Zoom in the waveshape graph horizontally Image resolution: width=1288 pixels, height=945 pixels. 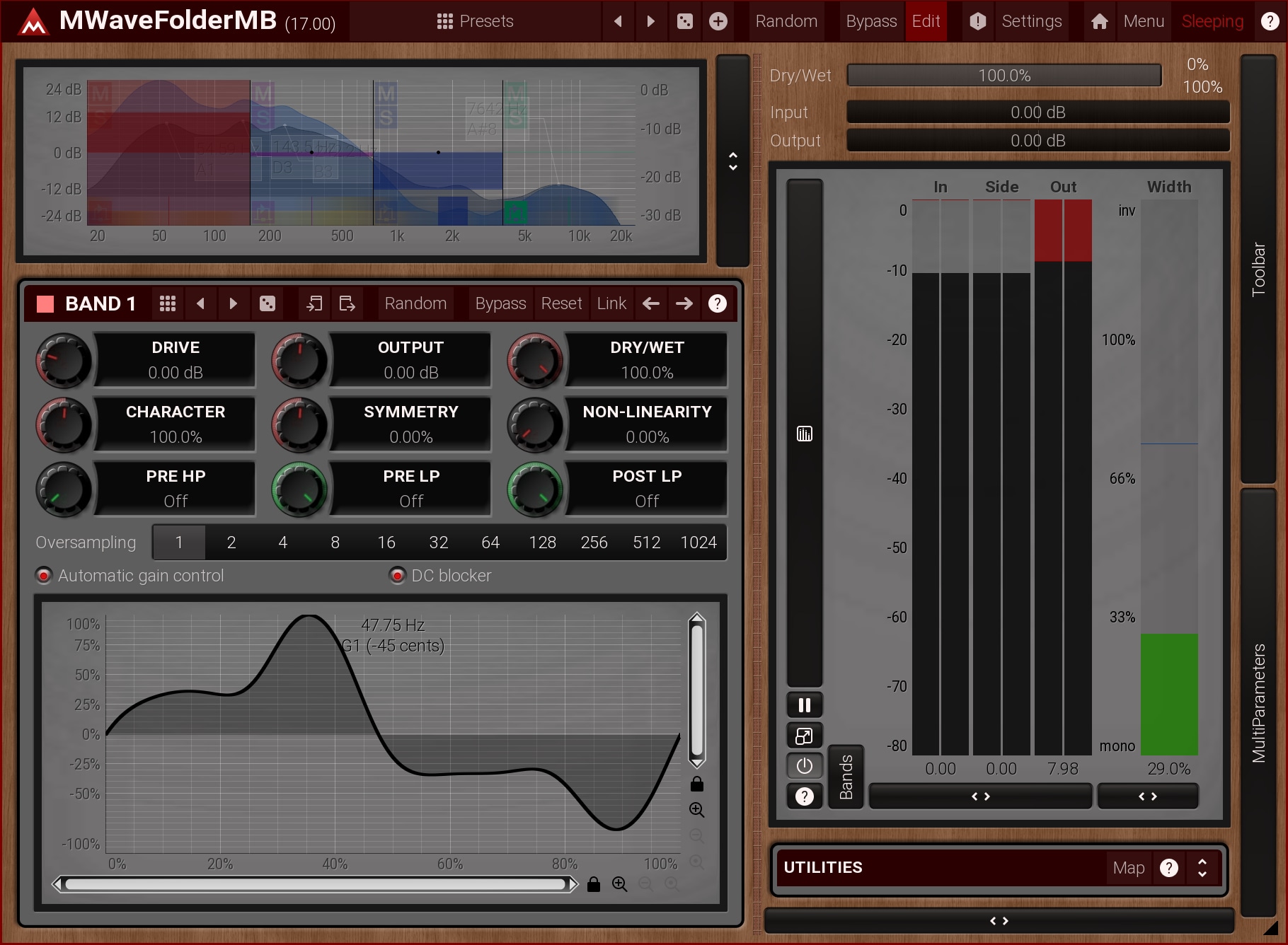coord(619,884)
